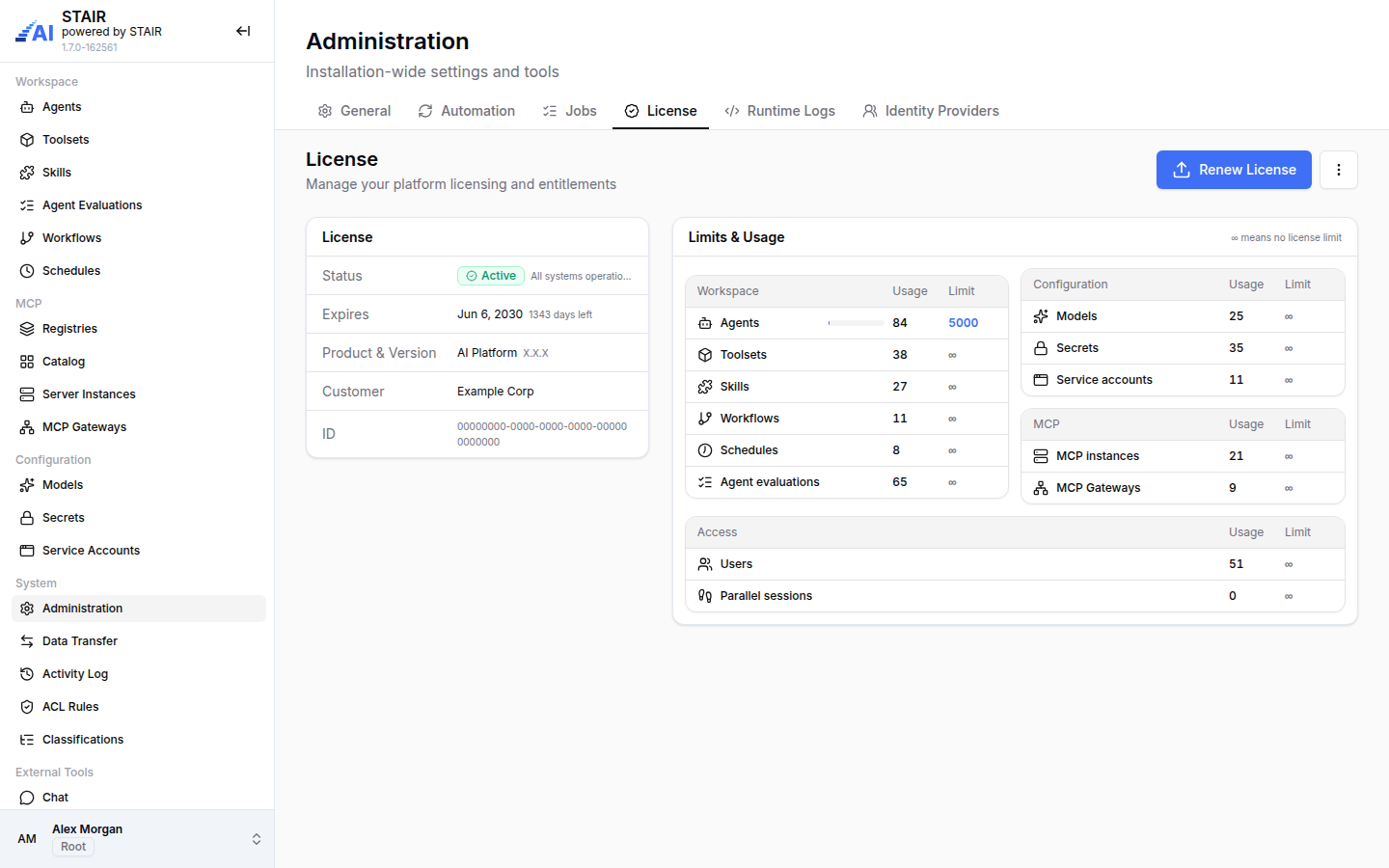Click the Schedules usage row

847,450
